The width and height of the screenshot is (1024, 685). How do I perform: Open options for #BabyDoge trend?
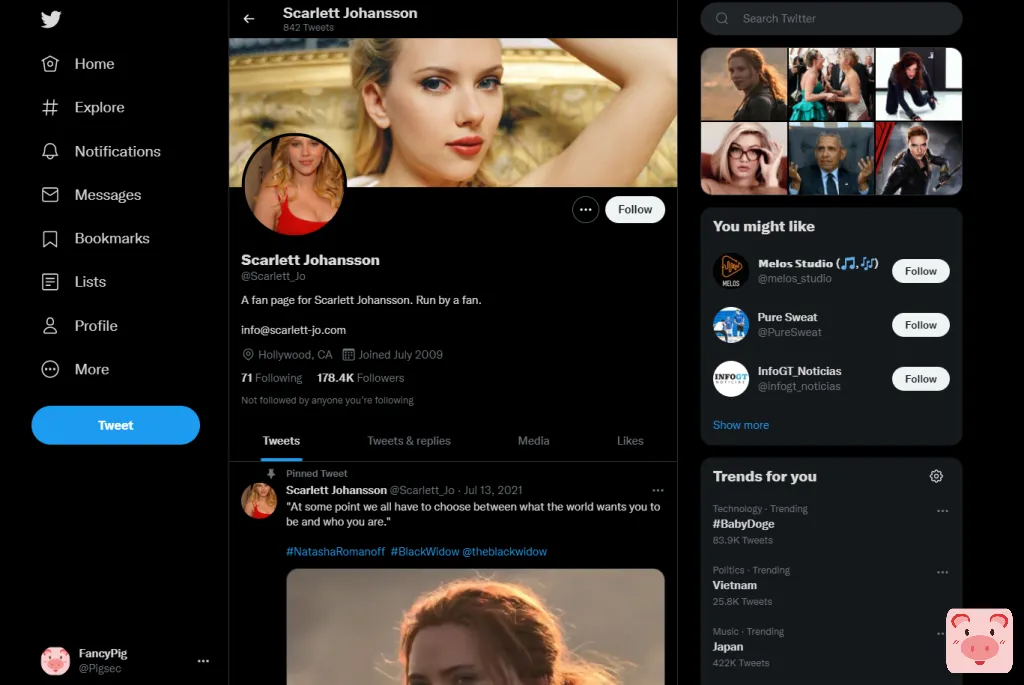(x=942, y=511)
